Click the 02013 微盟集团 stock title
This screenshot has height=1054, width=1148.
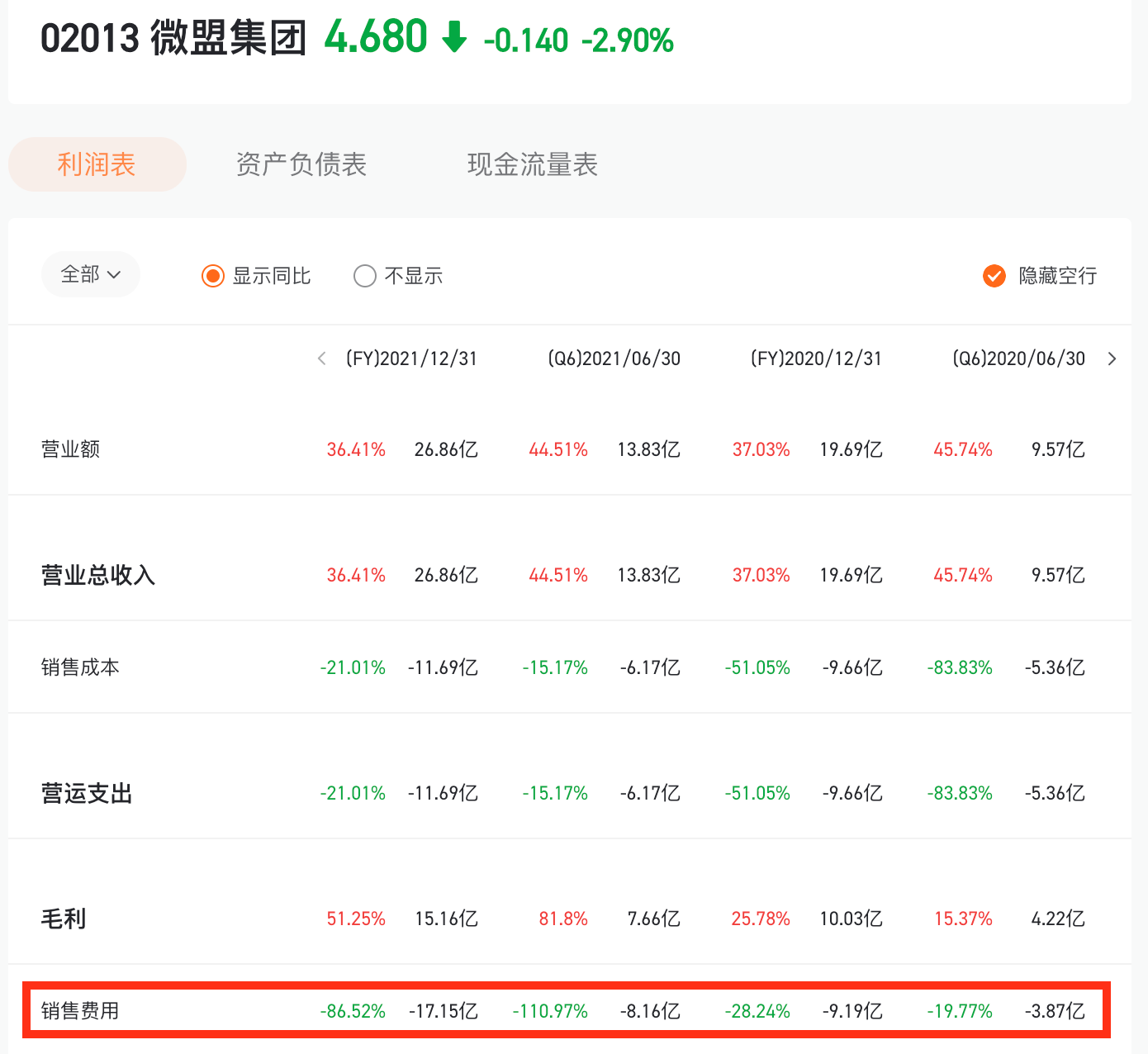(x=173, y=39)
